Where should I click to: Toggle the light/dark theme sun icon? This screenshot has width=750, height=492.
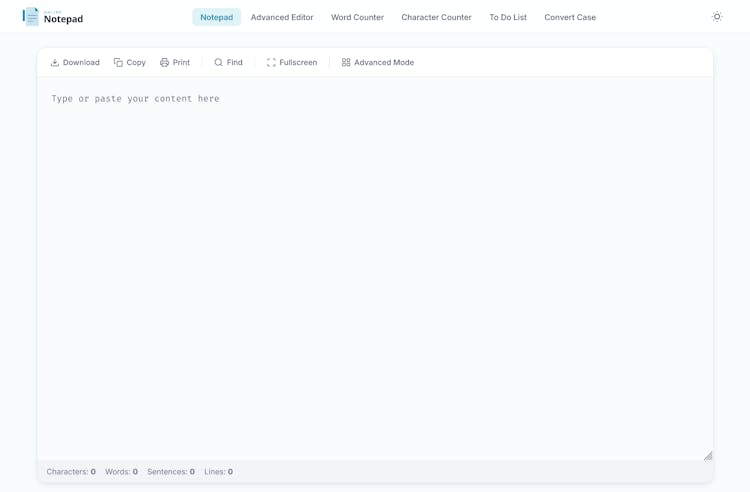[717, 17]
